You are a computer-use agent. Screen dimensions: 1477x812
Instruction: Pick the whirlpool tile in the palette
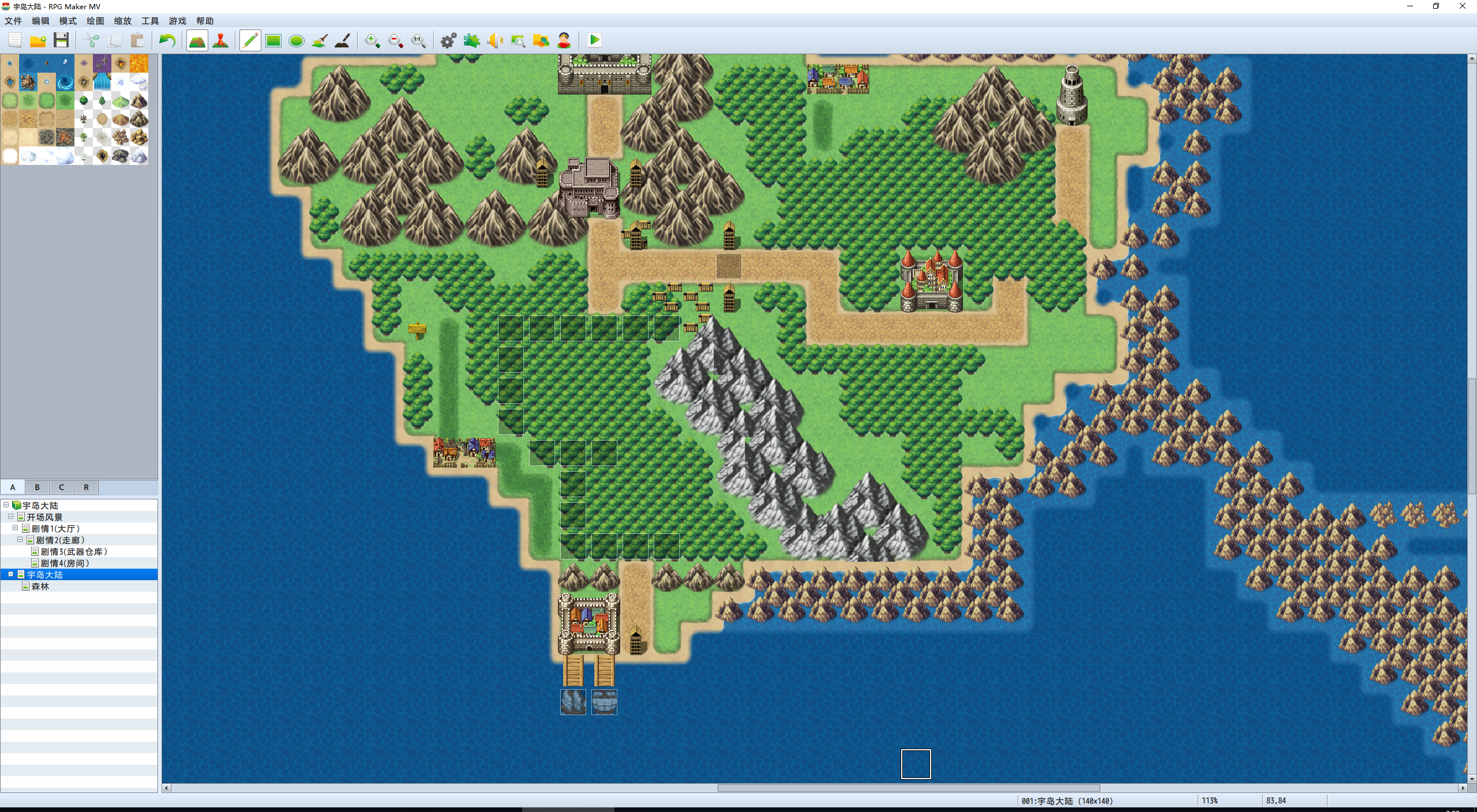coord(65,82)
